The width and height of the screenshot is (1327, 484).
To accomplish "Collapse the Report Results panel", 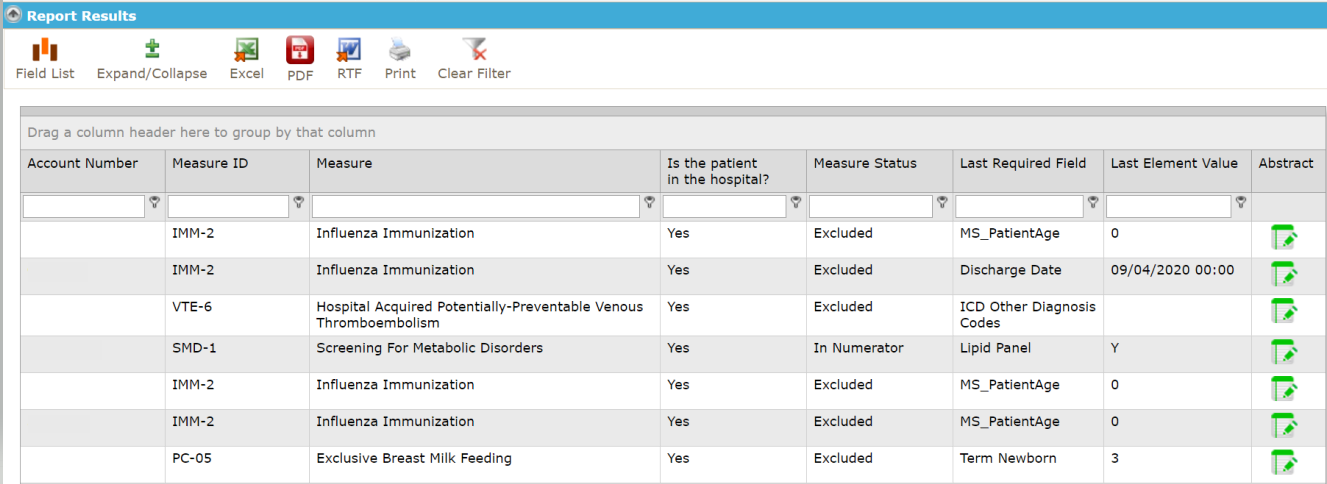I will tap(14, 15).
